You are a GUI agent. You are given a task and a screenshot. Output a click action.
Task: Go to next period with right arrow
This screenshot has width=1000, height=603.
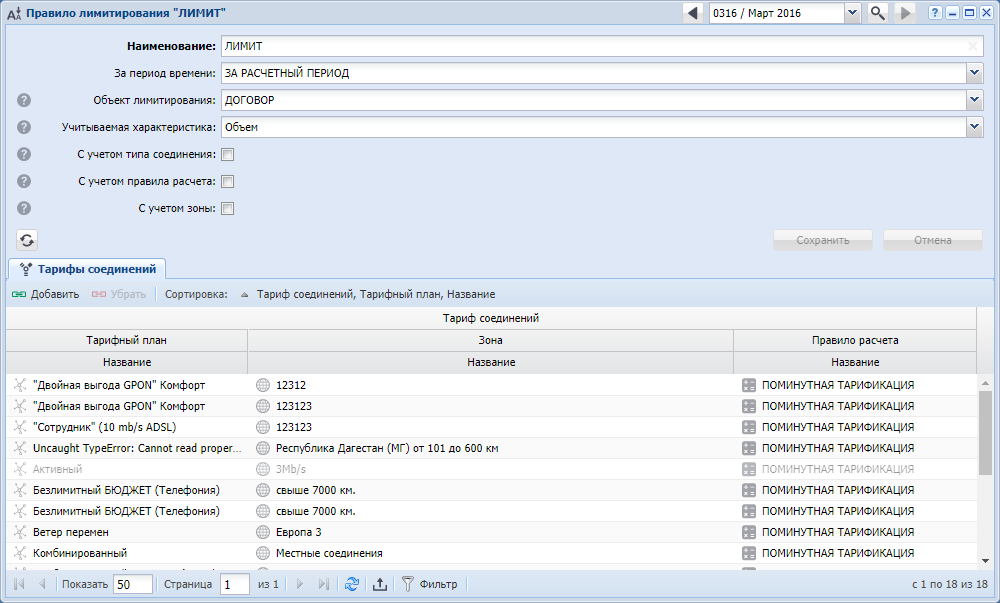(x=905, y=13)
